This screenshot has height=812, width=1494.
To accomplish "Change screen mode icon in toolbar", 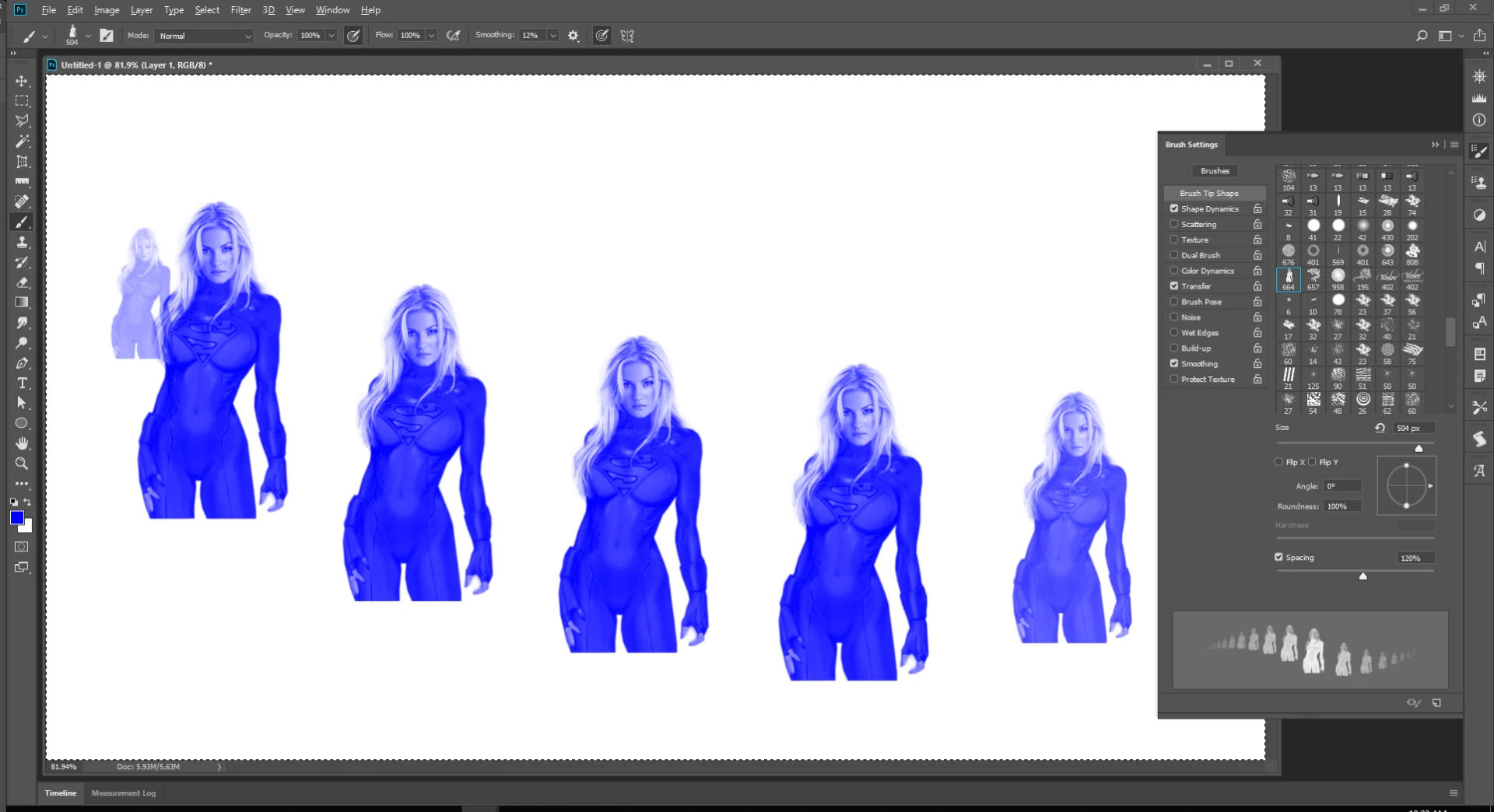I will pos(22,567).
